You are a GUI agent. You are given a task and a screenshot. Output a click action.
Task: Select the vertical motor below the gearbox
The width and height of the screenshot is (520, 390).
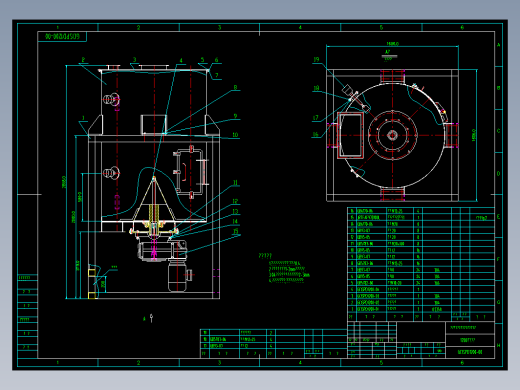177,275
